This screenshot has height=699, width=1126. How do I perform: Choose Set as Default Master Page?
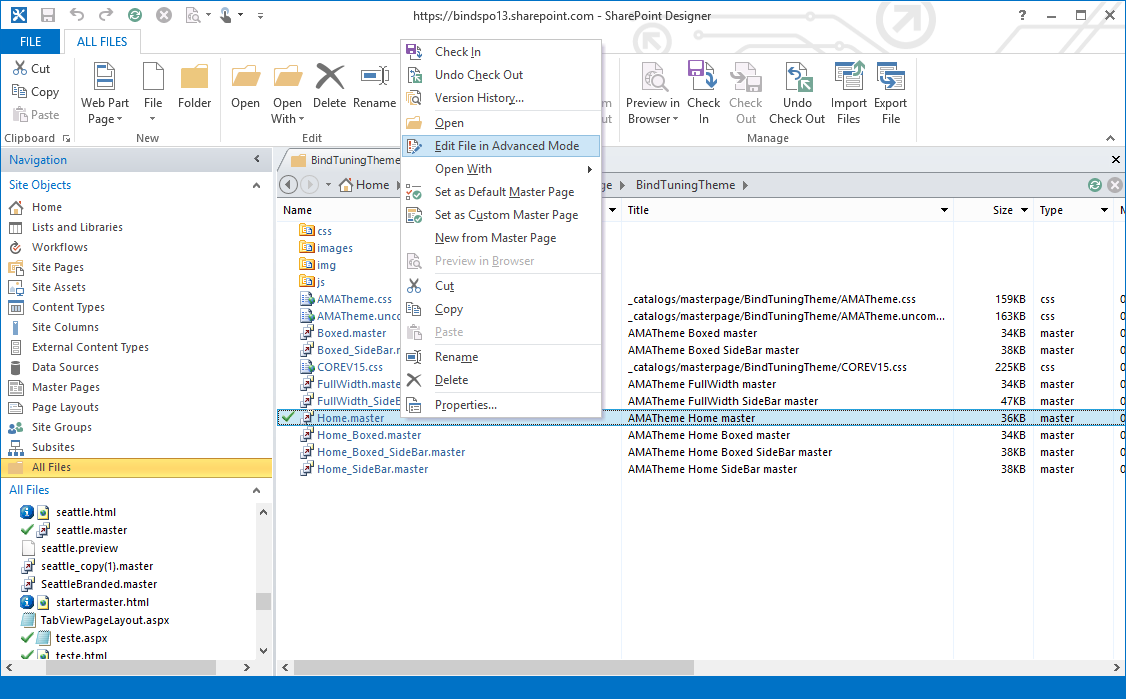tap(501, 192)
